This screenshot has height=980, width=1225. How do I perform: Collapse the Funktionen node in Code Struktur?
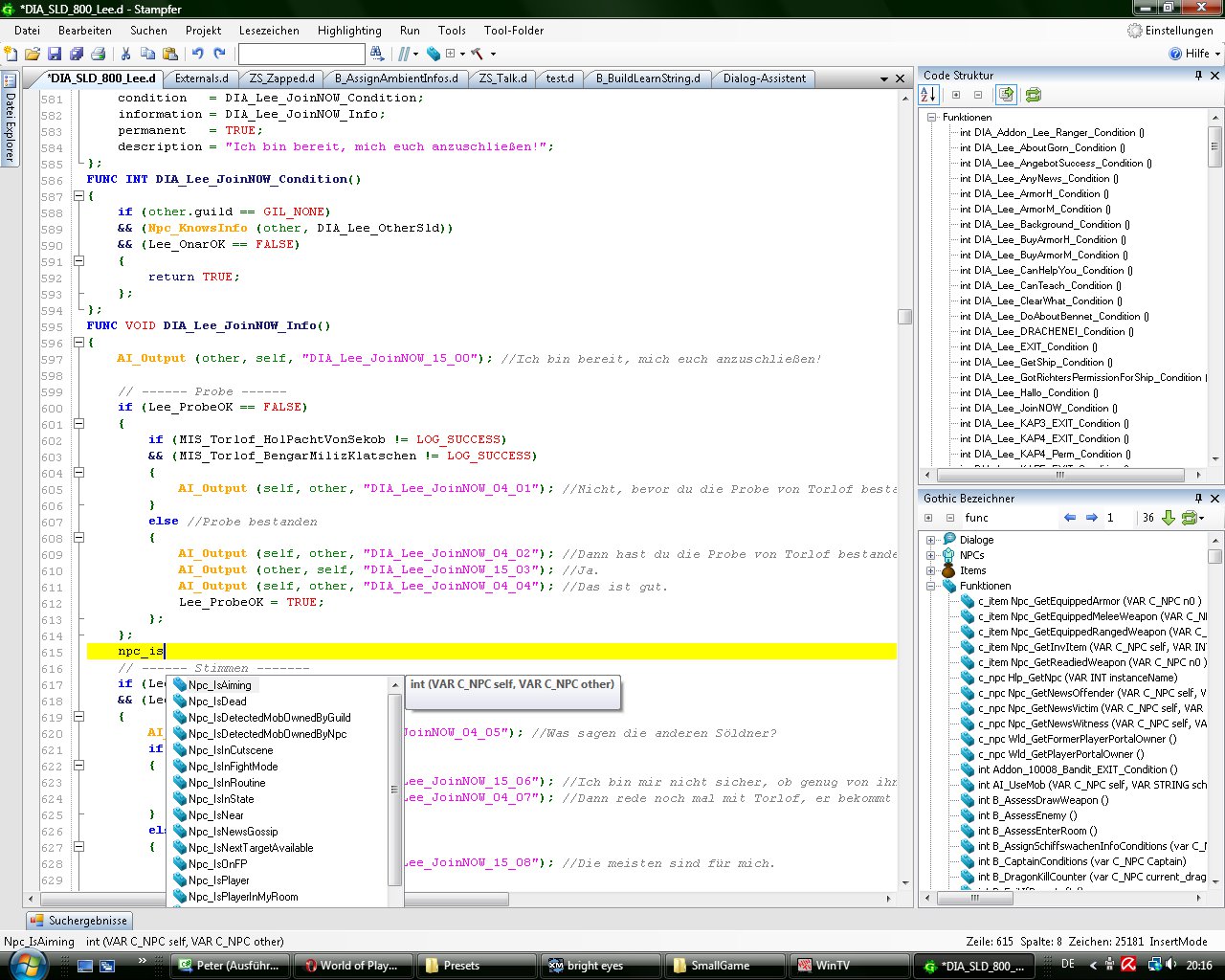(930, 117)
